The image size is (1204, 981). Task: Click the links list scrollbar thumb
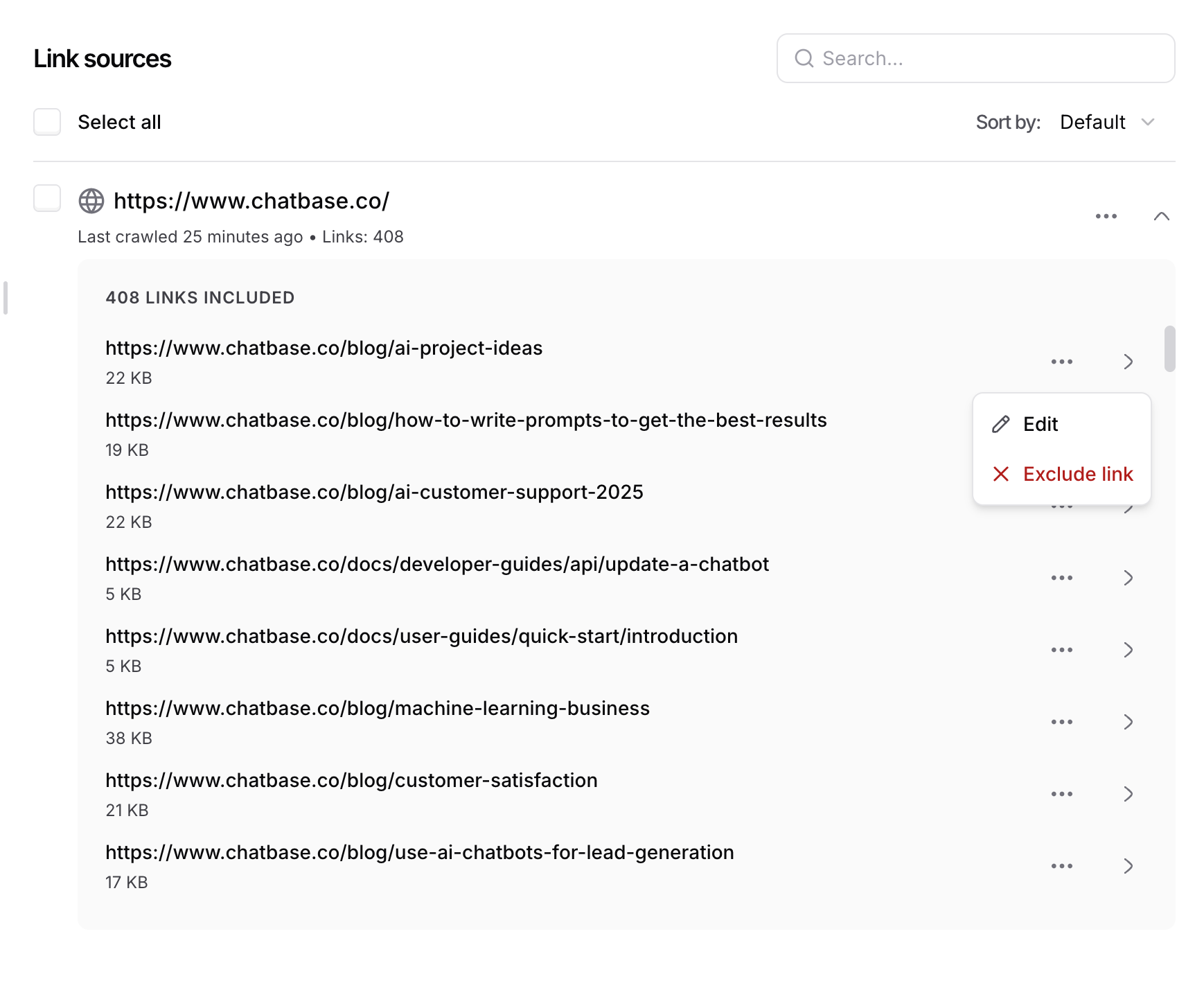(1169, 348)
